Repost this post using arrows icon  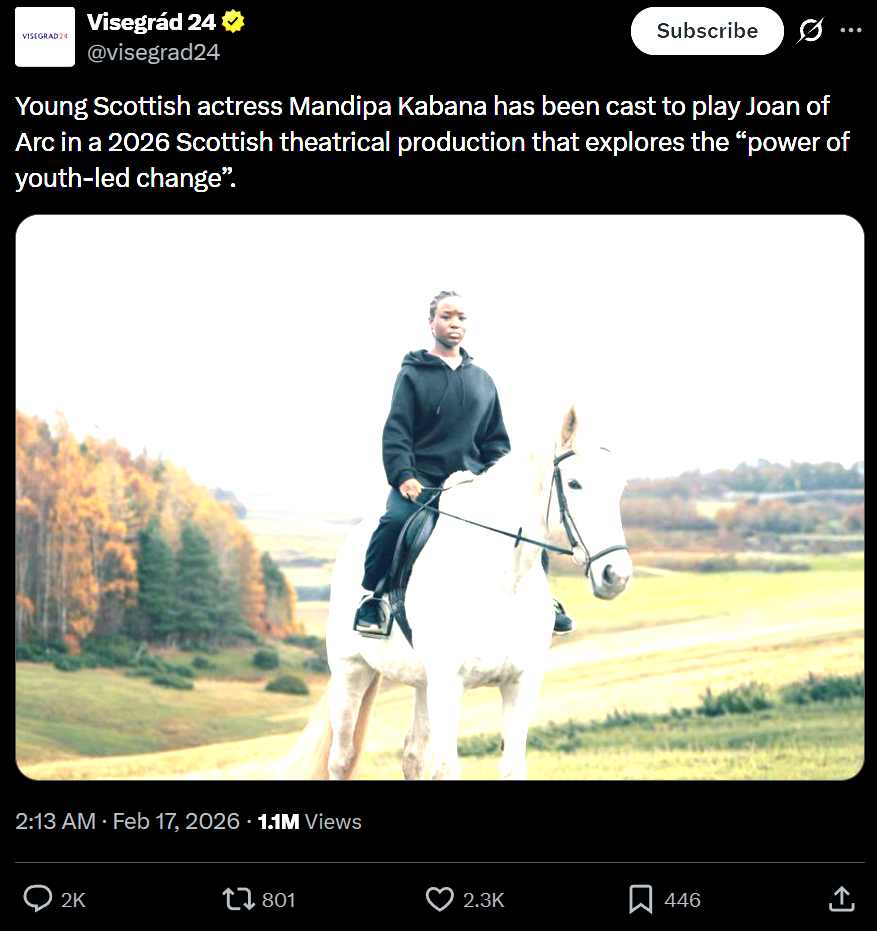(x=239, y=899)
